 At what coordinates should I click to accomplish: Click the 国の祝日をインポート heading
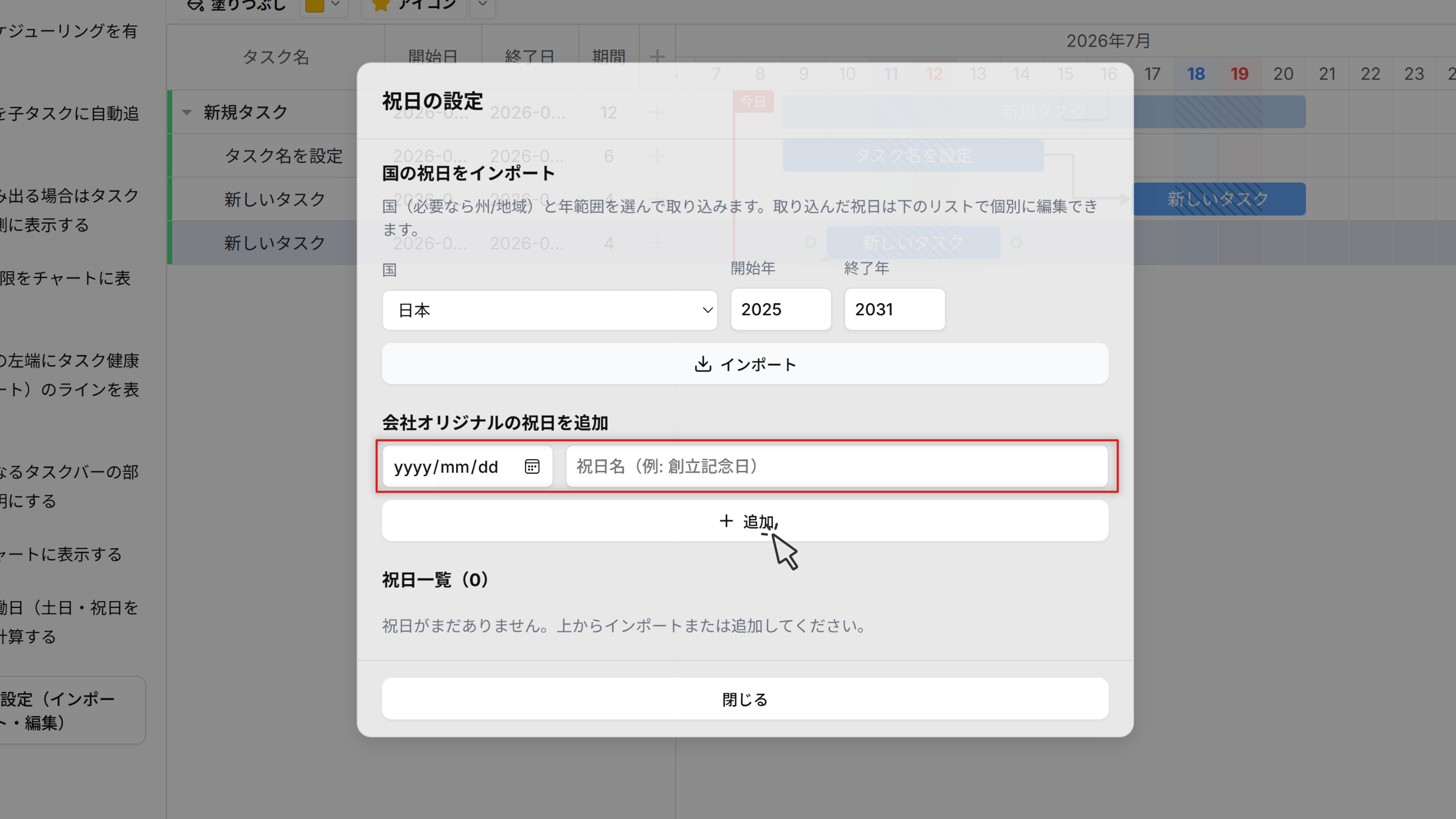[468, 173]
